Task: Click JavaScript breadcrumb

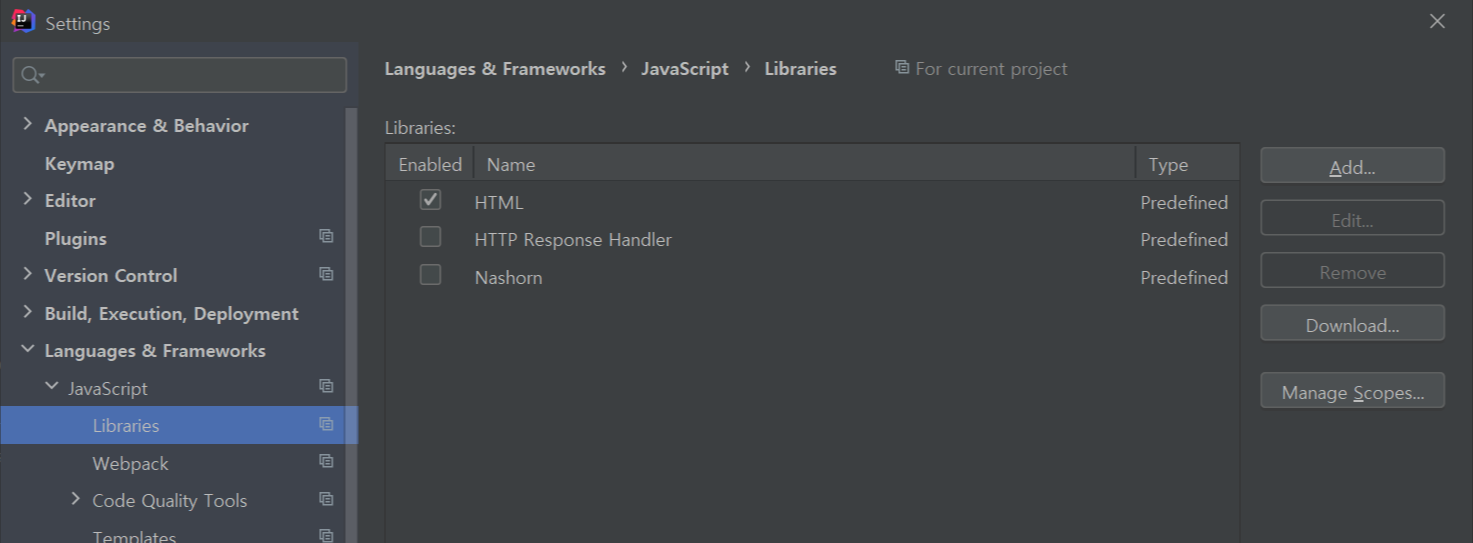Action: click(x=685, y=69)
